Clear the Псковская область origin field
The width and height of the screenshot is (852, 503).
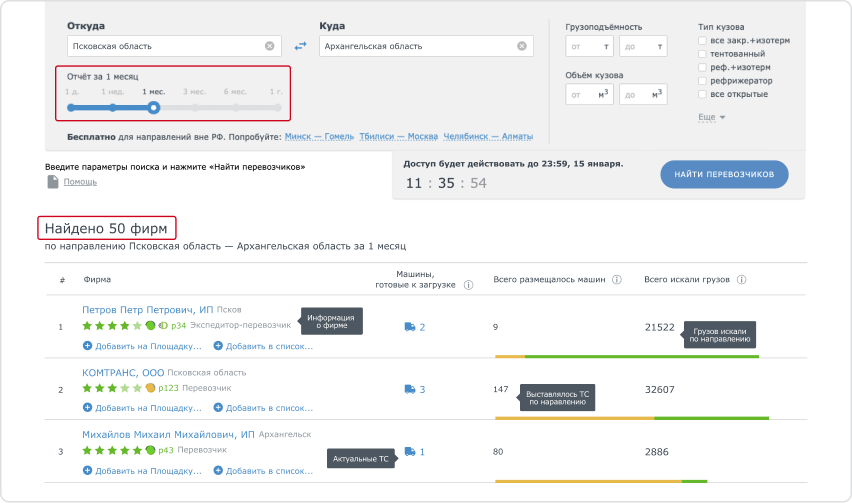coord(269,46)
